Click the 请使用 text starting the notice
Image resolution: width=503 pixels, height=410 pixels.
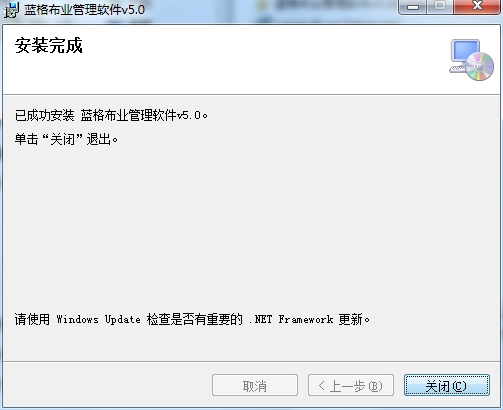point(32,319)
